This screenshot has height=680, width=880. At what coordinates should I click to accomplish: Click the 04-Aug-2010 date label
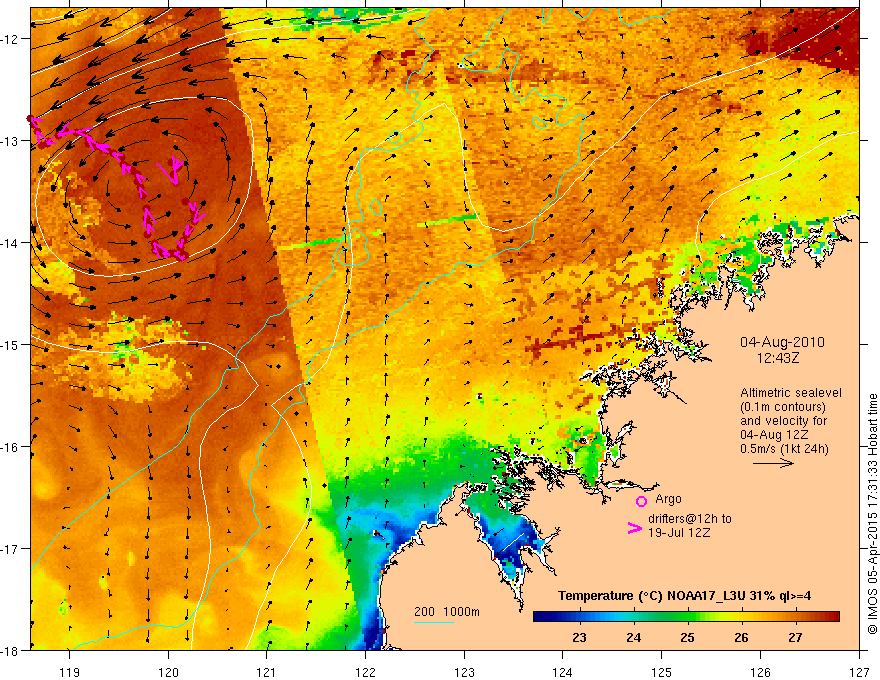pyautogui.click(x=782, y=342)
